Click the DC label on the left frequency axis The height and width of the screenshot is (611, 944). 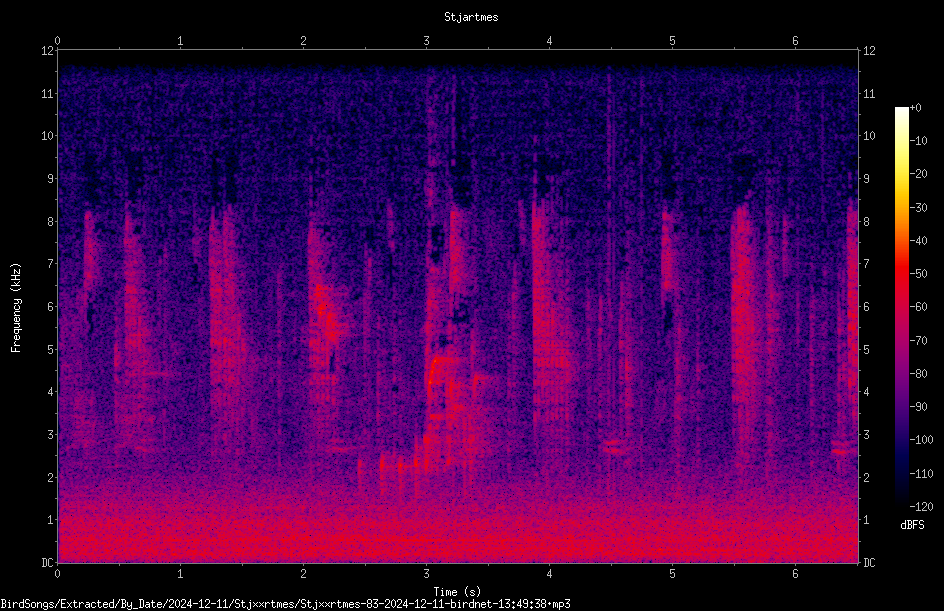(48, 563)
